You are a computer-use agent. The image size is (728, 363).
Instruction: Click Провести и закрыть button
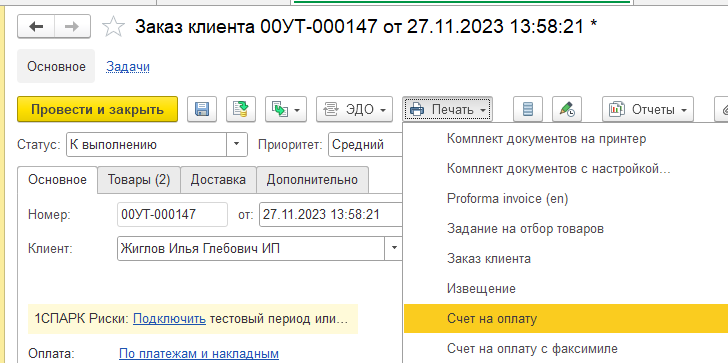tap(98, 110)
